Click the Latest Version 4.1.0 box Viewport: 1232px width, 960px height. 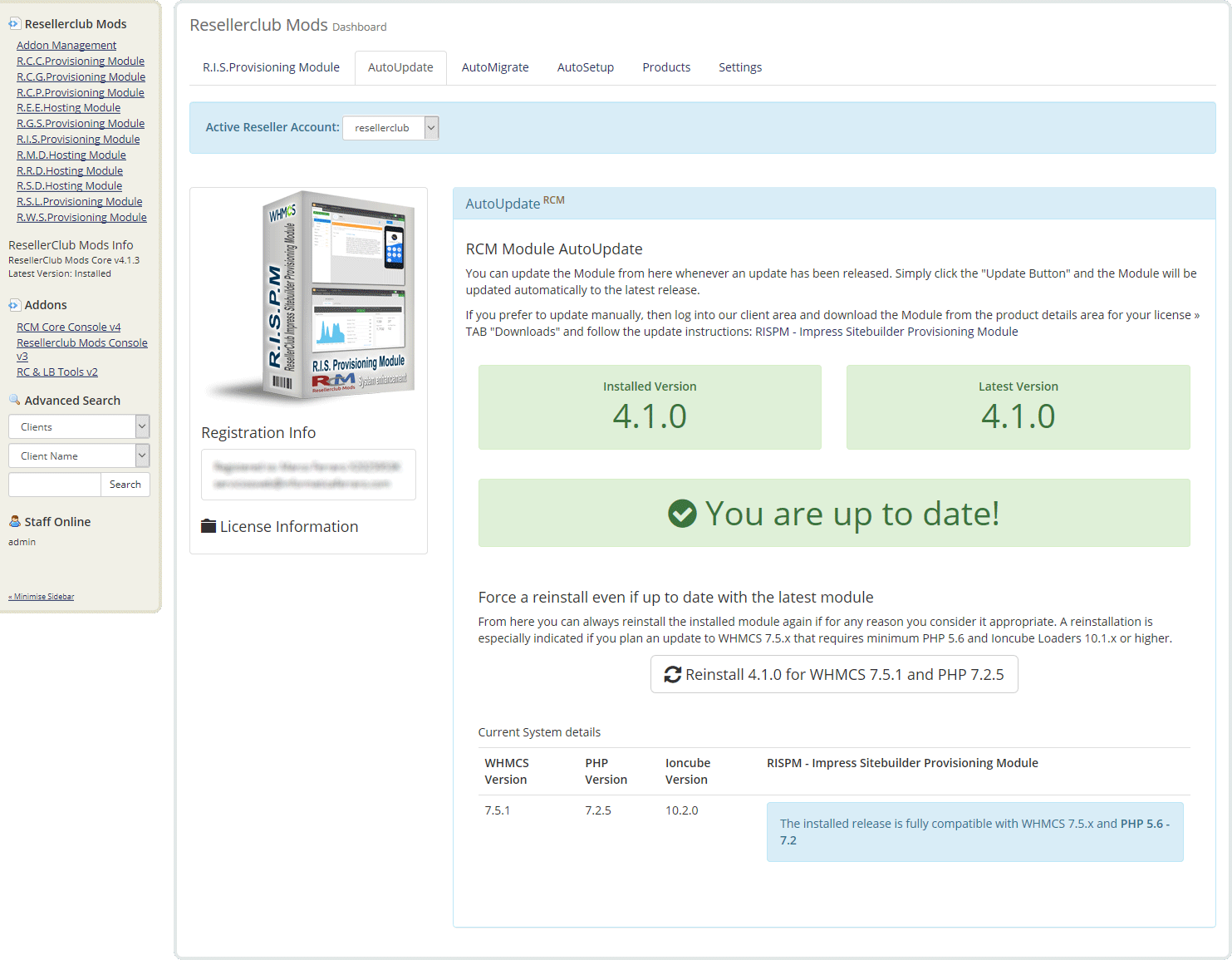point(1018,407)
